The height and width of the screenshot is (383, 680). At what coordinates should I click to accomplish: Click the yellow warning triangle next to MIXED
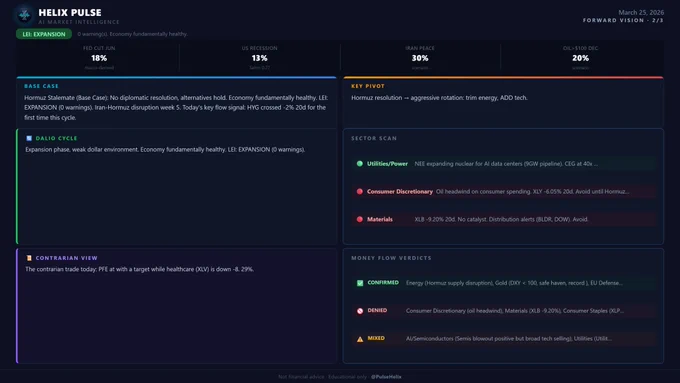[360, 339]
